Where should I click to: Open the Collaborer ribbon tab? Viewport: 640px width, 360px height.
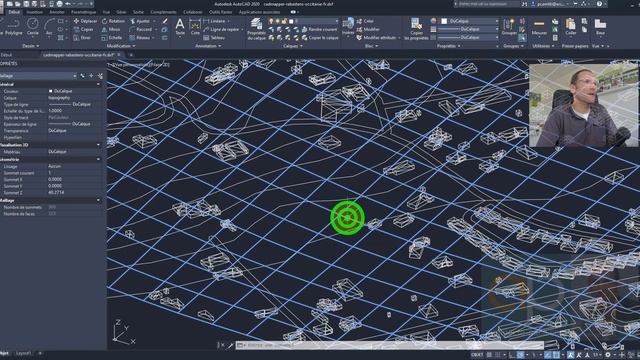pos(193,12)
